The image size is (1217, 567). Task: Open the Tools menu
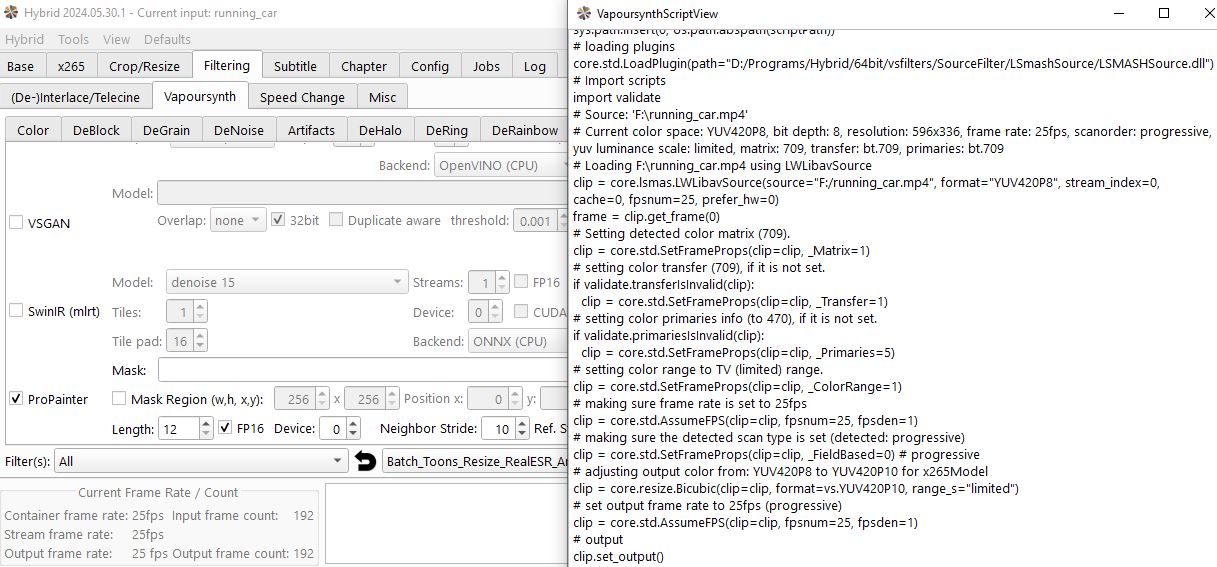click(73, 39)
